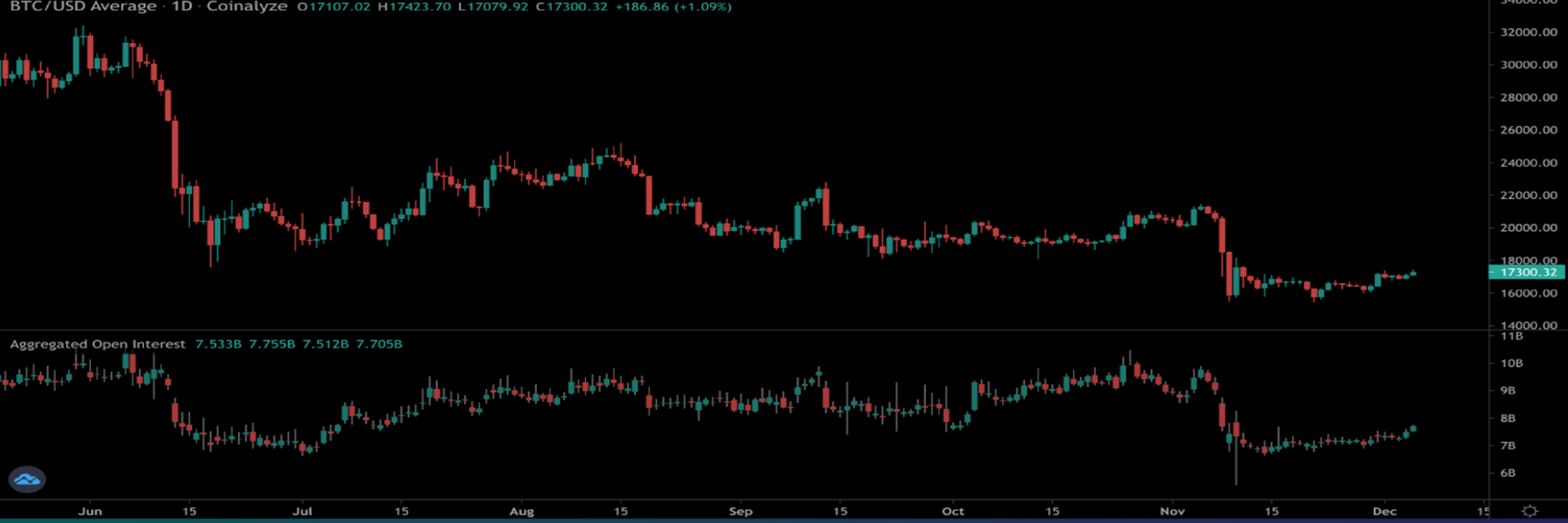
Task: Click the Nov label on time axis
Action: [x=1172, y=512]
